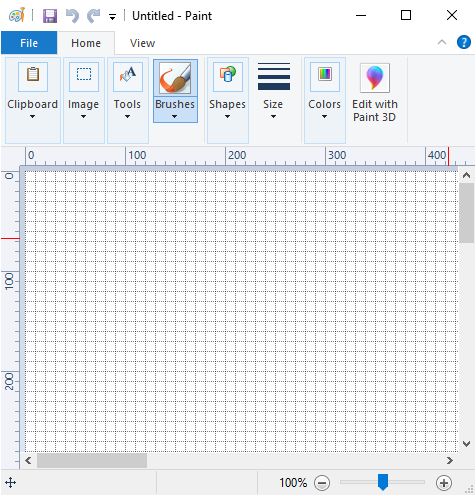476x496 pixels.
Task: Click the horizontal scrollbar right arrow
Action: 450,460
